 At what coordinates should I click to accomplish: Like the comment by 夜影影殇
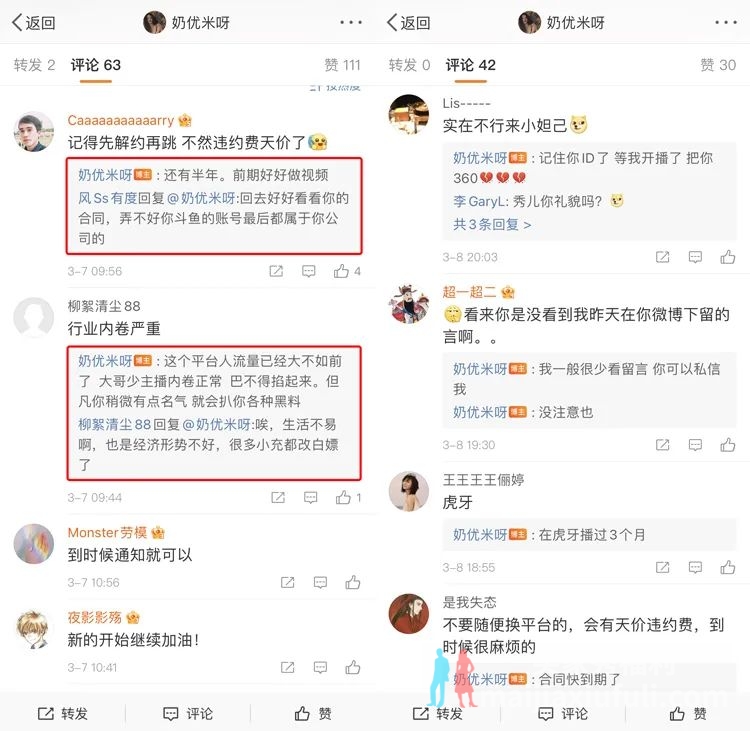coord(353,667)
